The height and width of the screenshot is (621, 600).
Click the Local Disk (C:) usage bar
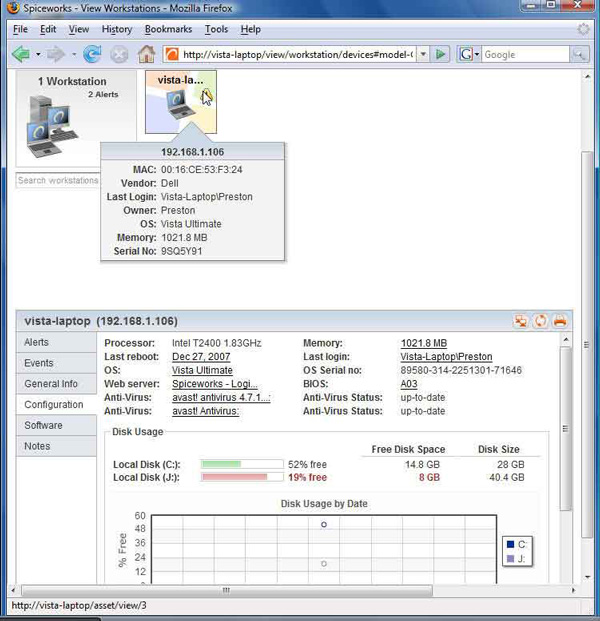[241, 464]
